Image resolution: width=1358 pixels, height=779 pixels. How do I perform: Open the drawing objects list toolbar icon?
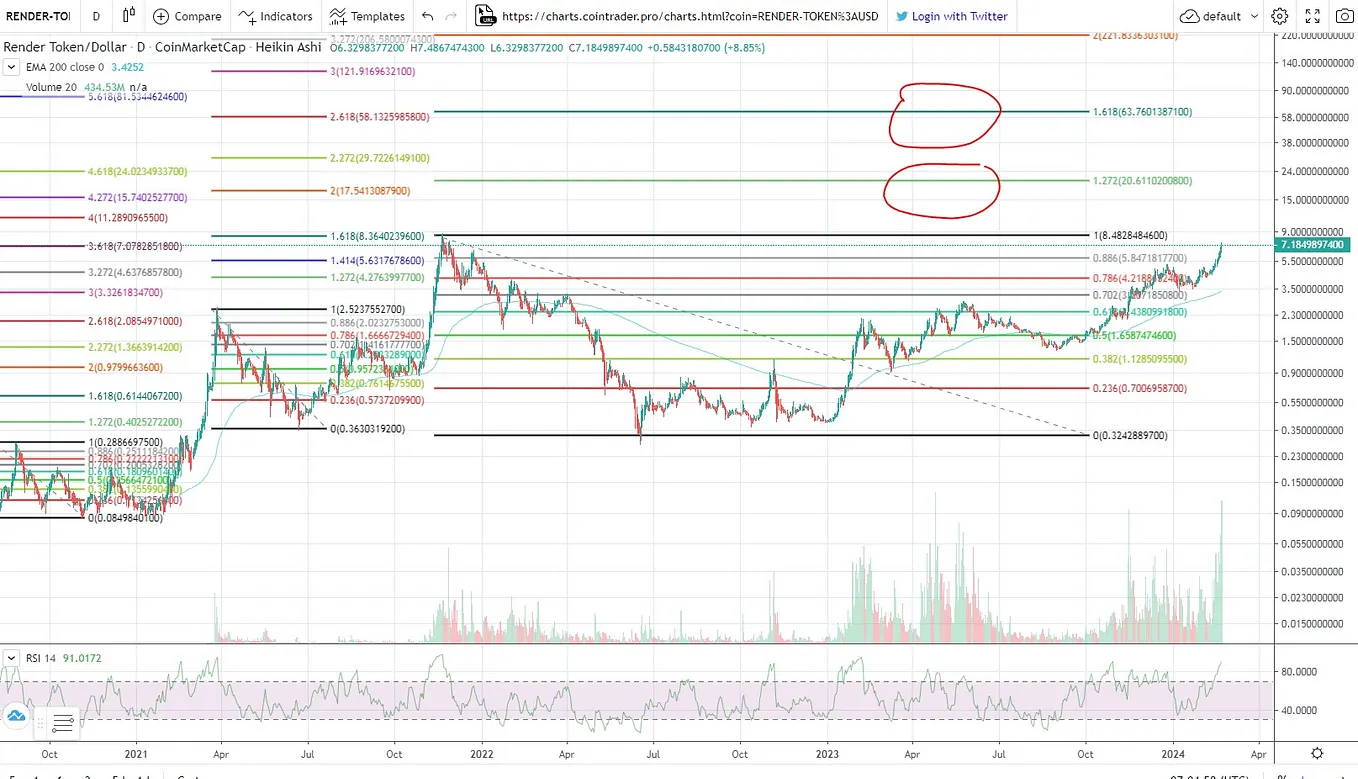click(62, 722)
